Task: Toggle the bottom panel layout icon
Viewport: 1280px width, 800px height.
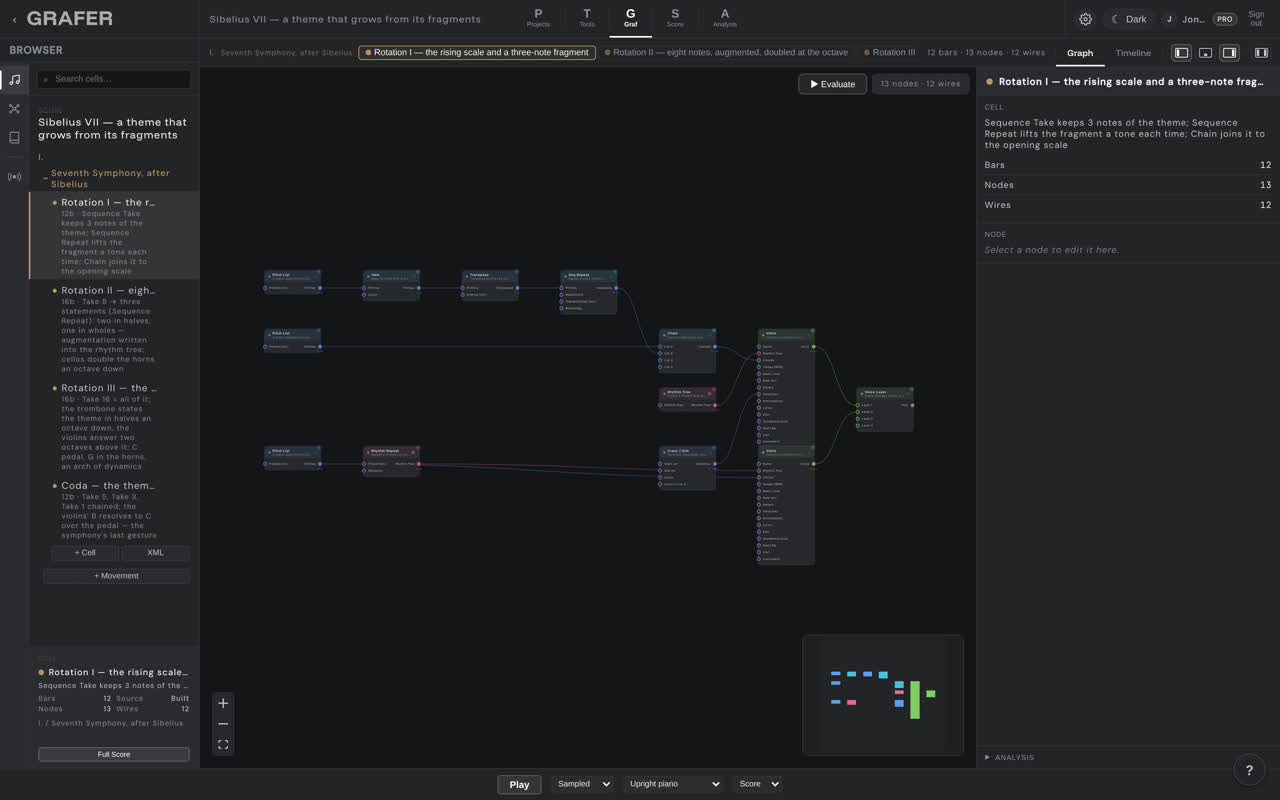Action: (1205, 53)
